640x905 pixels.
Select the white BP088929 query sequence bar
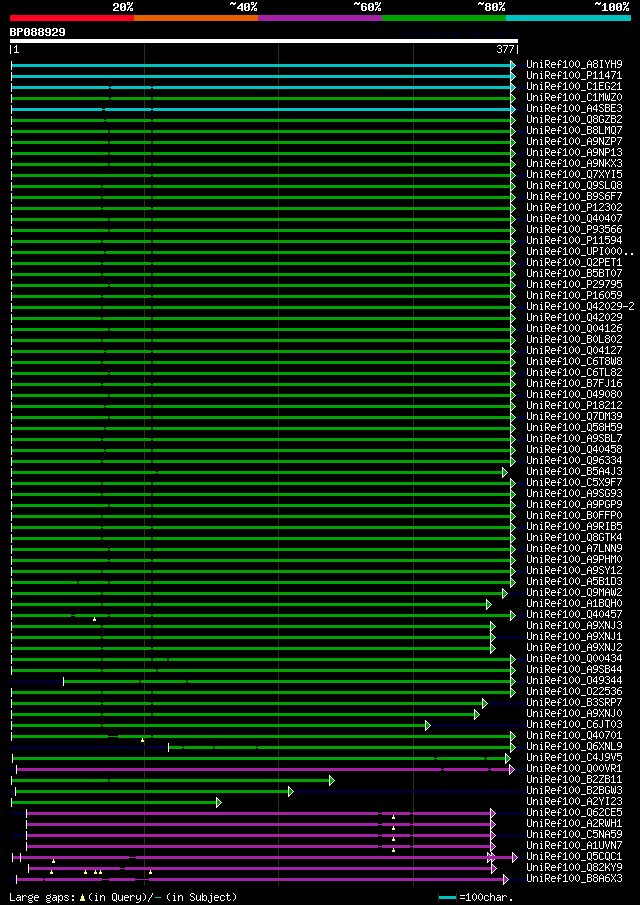264,41
